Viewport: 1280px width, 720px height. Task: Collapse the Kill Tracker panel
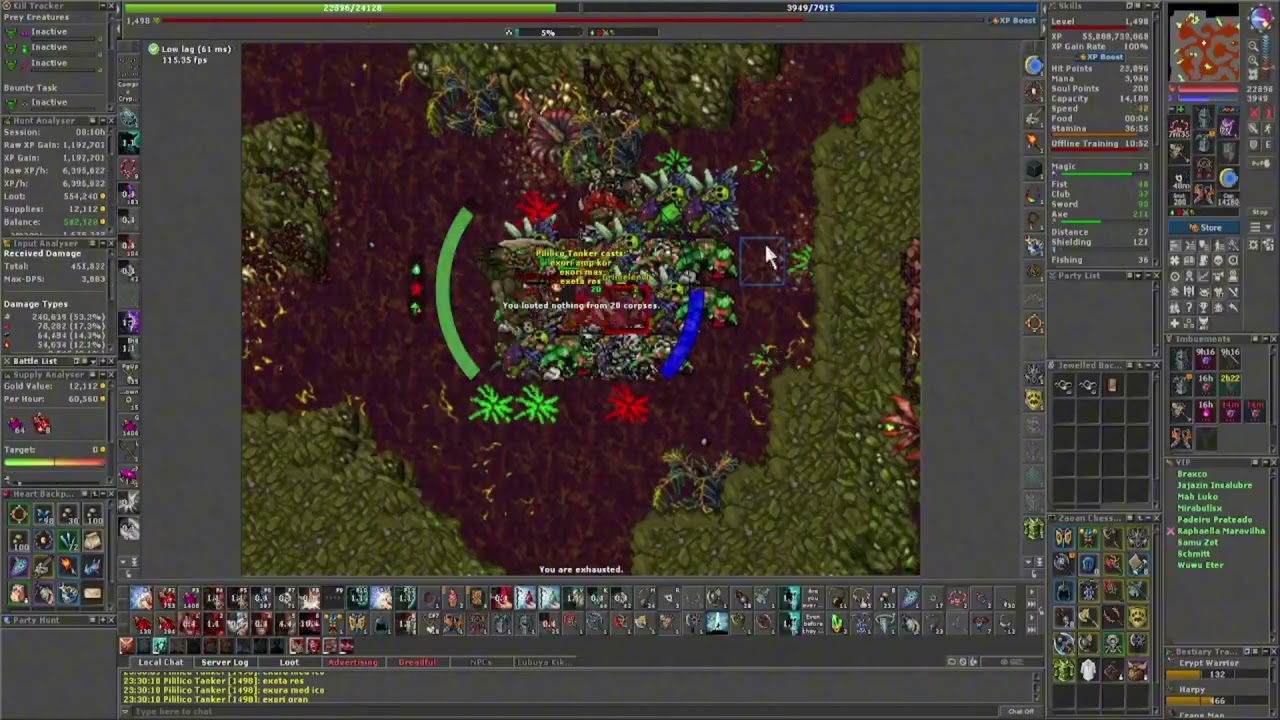pos(103,6)
